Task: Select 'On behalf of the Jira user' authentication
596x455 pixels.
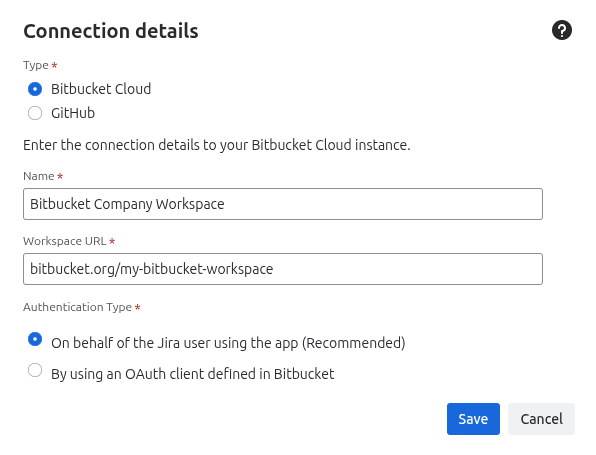Action: pyautogui.click(x=35, y=339)
